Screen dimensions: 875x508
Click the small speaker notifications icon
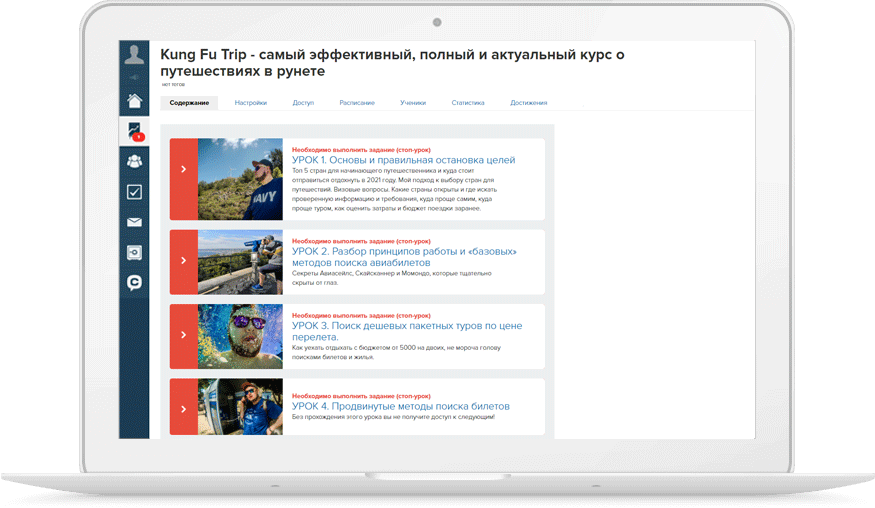coord(134,77)
